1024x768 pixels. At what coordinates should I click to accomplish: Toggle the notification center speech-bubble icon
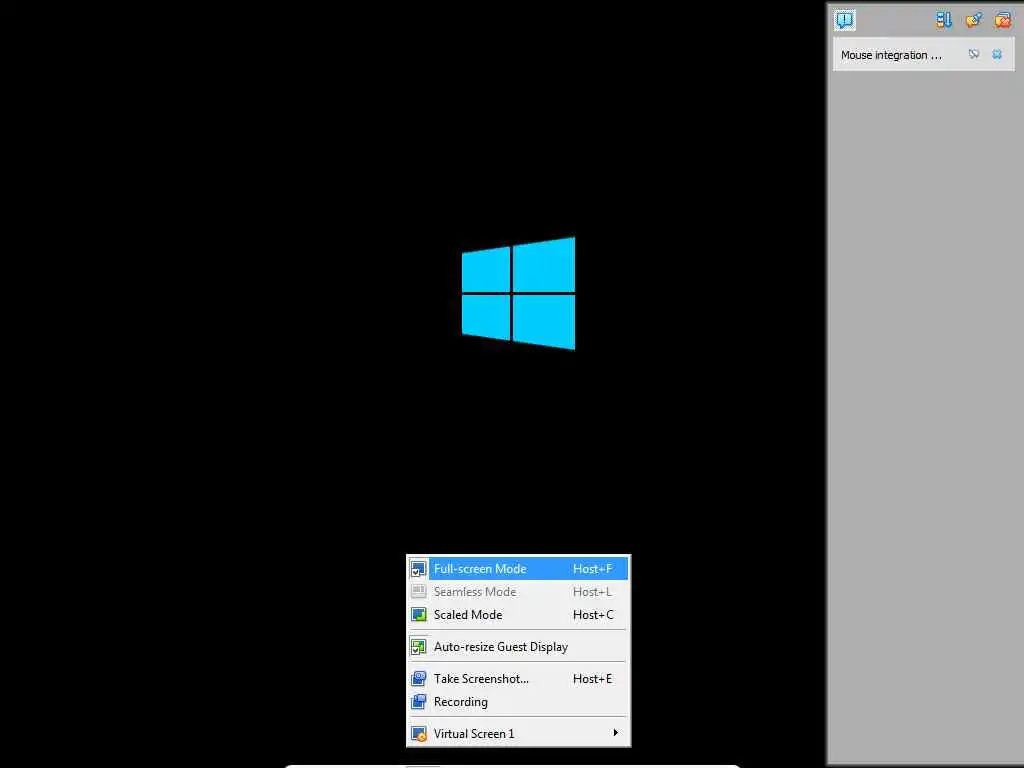(x=844, y=20)
